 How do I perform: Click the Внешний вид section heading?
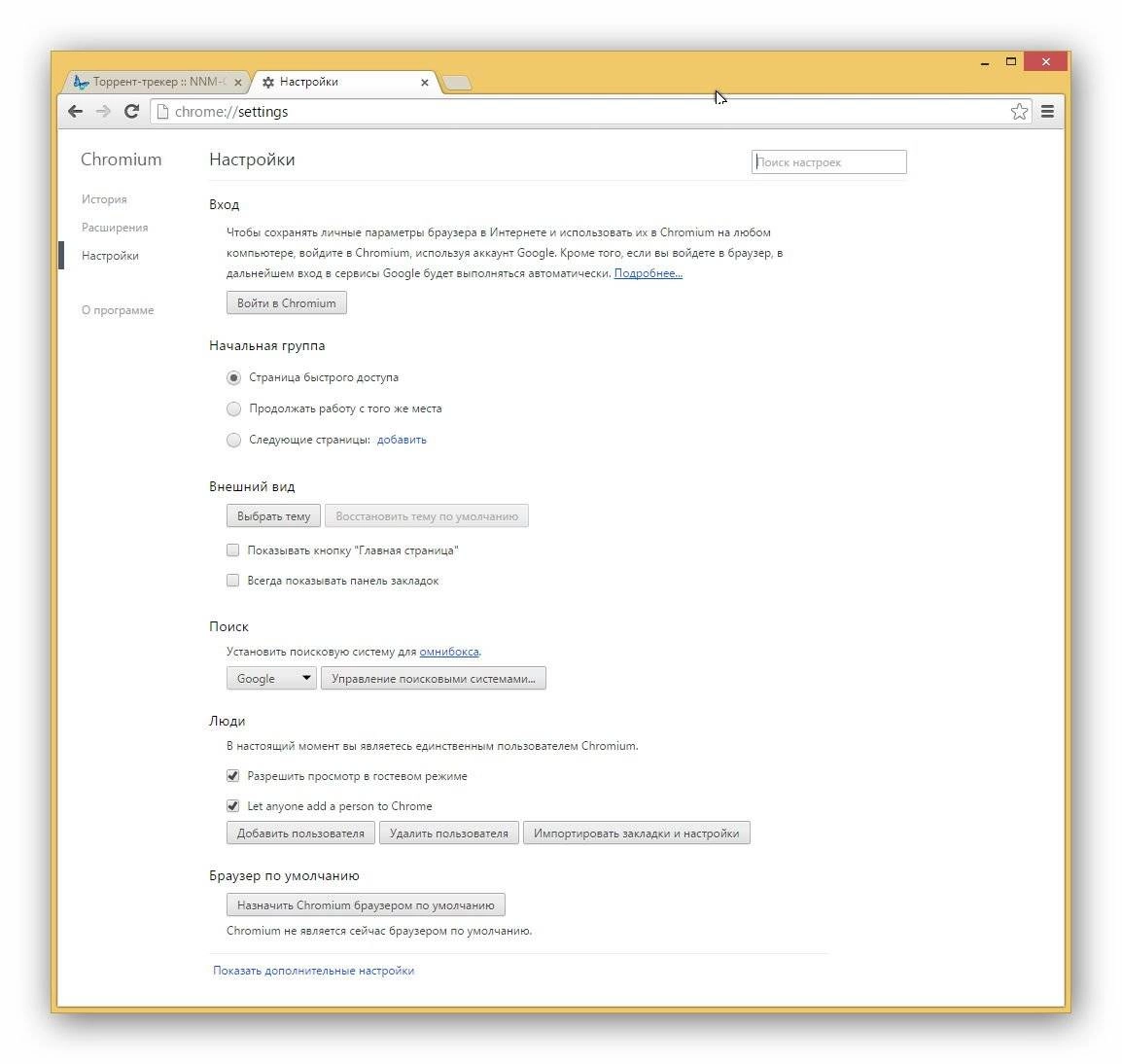pos(252,486)
